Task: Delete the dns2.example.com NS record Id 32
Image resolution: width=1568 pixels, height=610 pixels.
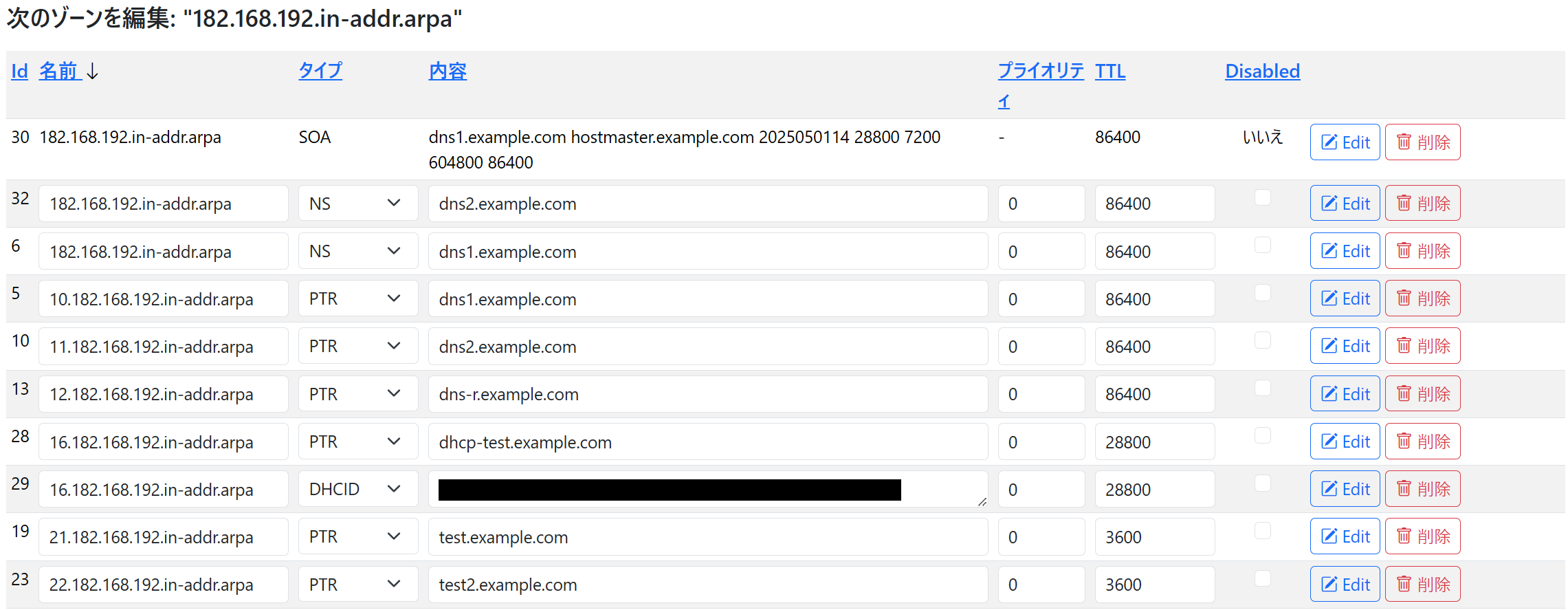Action: (1422, 204)
